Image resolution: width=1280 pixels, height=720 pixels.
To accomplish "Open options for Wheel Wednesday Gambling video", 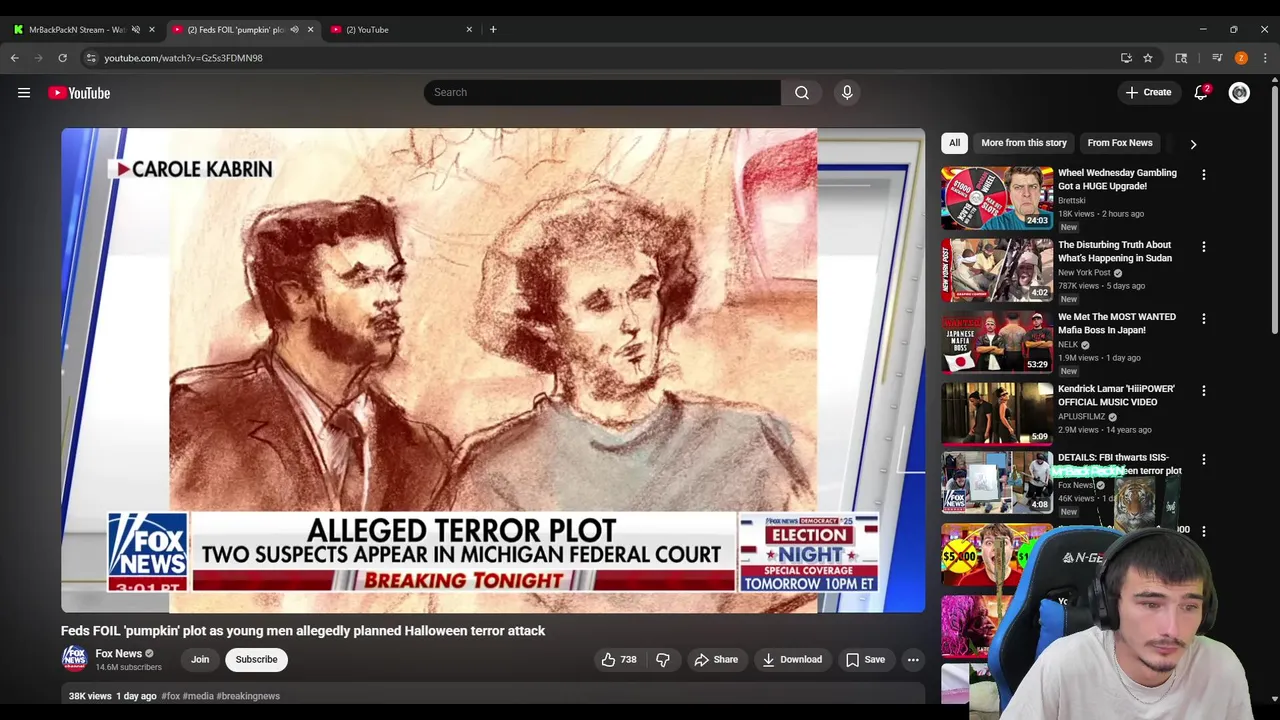I will [x=1204, y=174].
